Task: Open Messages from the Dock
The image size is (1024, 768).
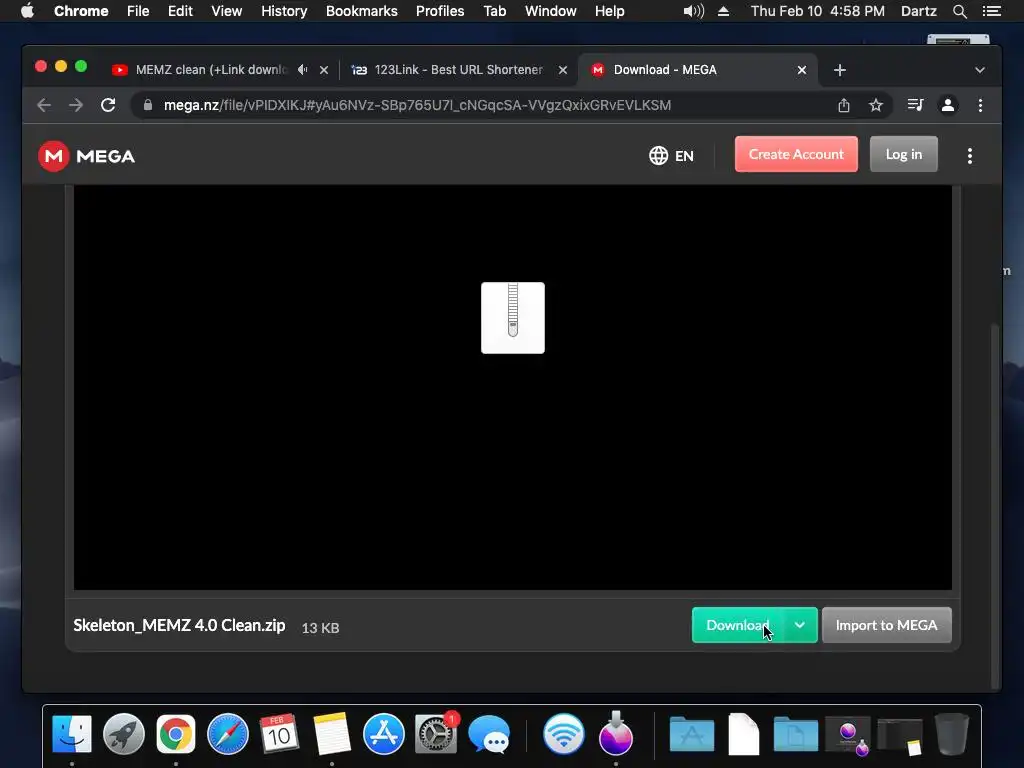Action: point(489,735)
